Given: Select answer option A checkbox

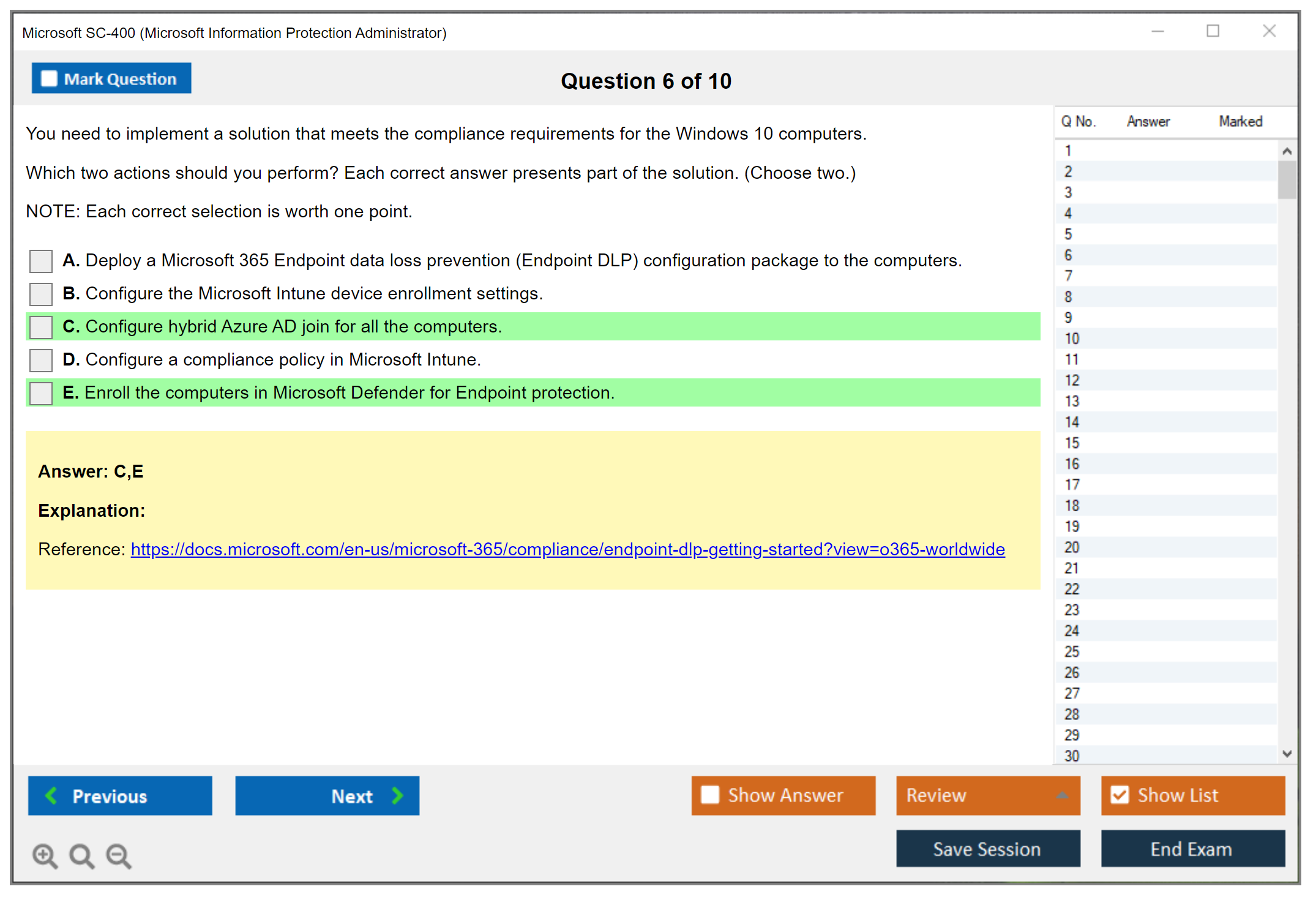Looking at the screenshot, I should click(x=41, y=261).
